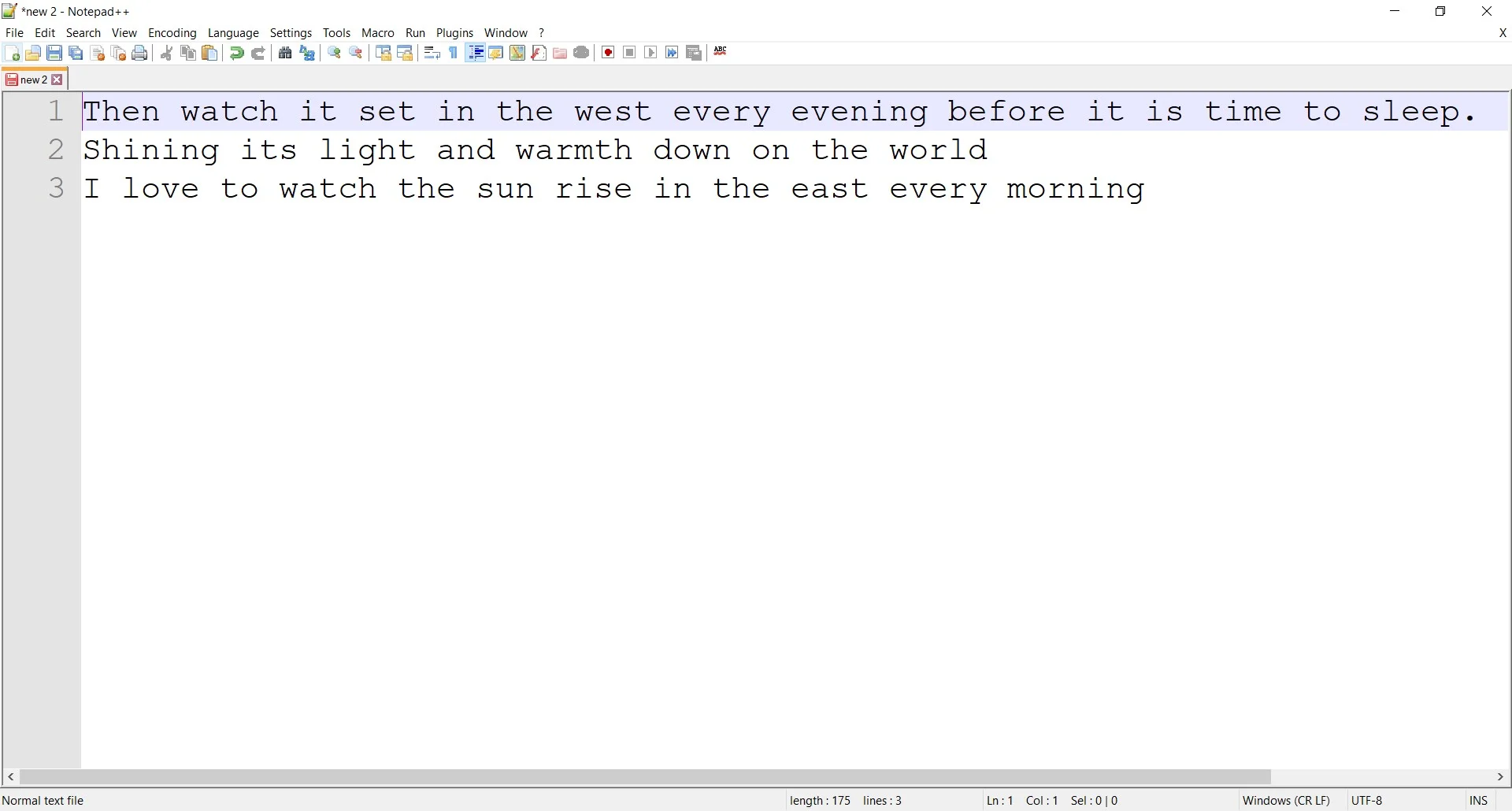Select the 'new 2' document tab
1512x811 pixels.
point(33,80)
